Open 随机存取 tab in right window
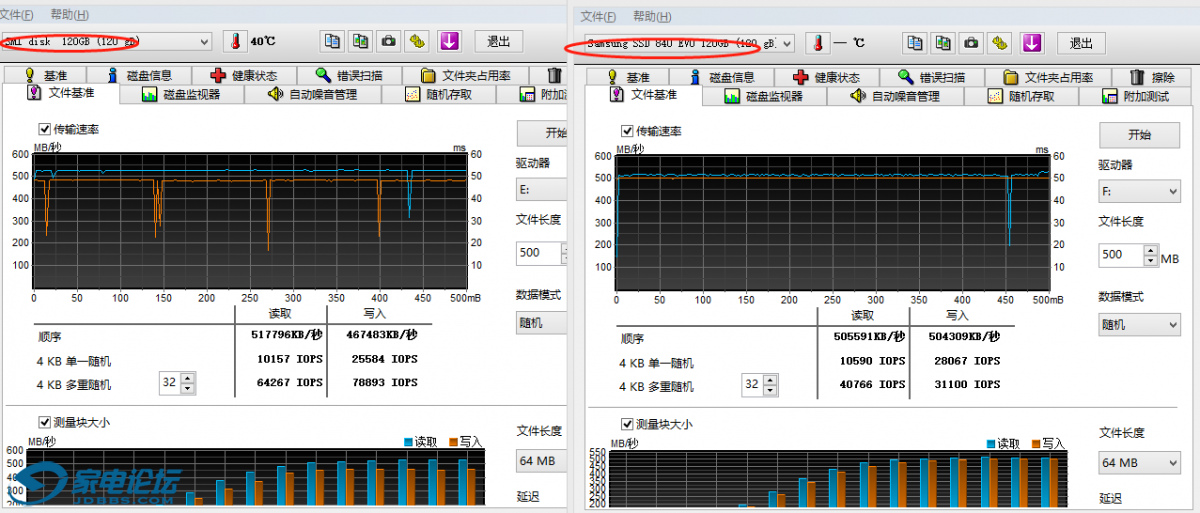Screen dimensions: 1200x513 (x=1022, y=97)
